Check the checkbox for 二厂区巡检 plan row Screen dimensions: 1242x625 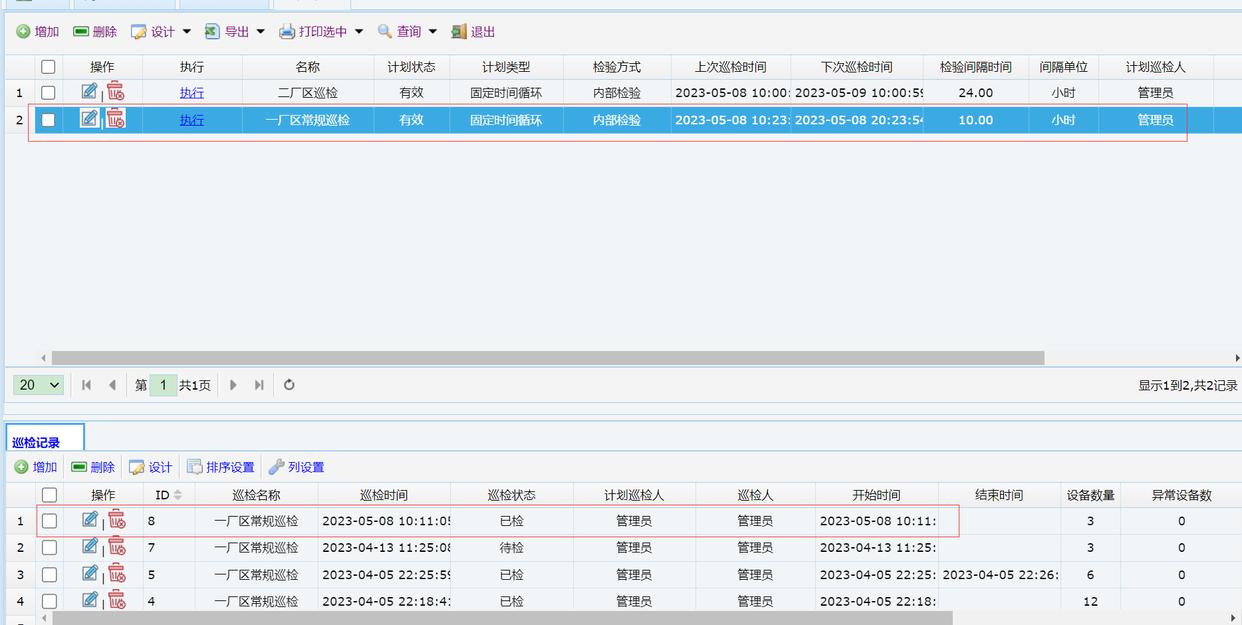coord(48,93)
